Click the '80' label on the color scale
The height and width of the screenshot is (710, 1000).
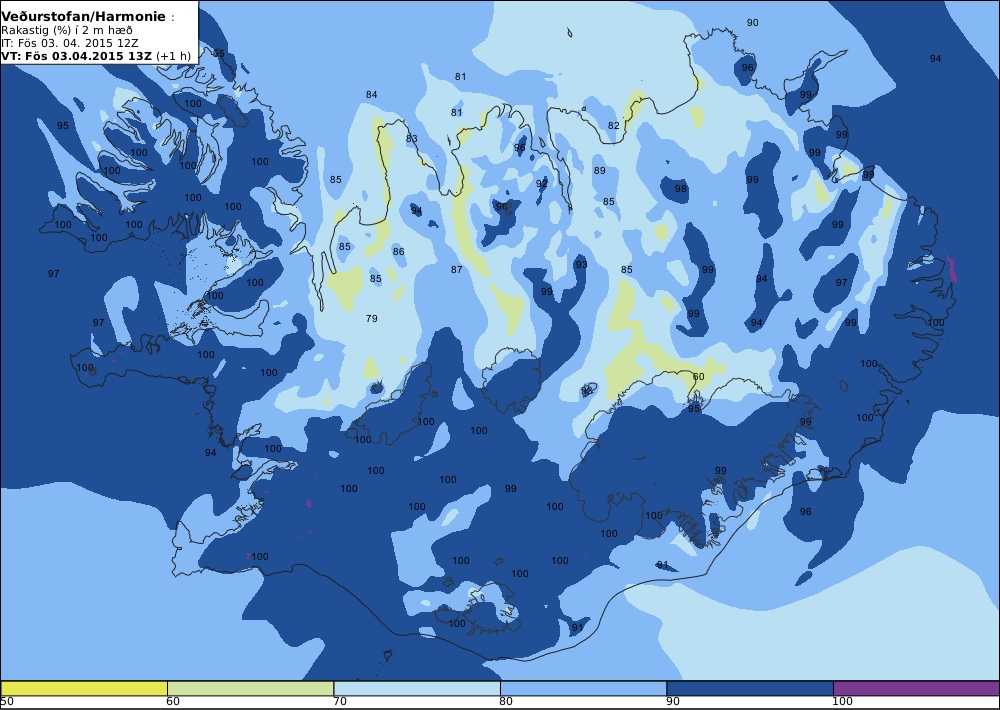[x=506, y=702]
